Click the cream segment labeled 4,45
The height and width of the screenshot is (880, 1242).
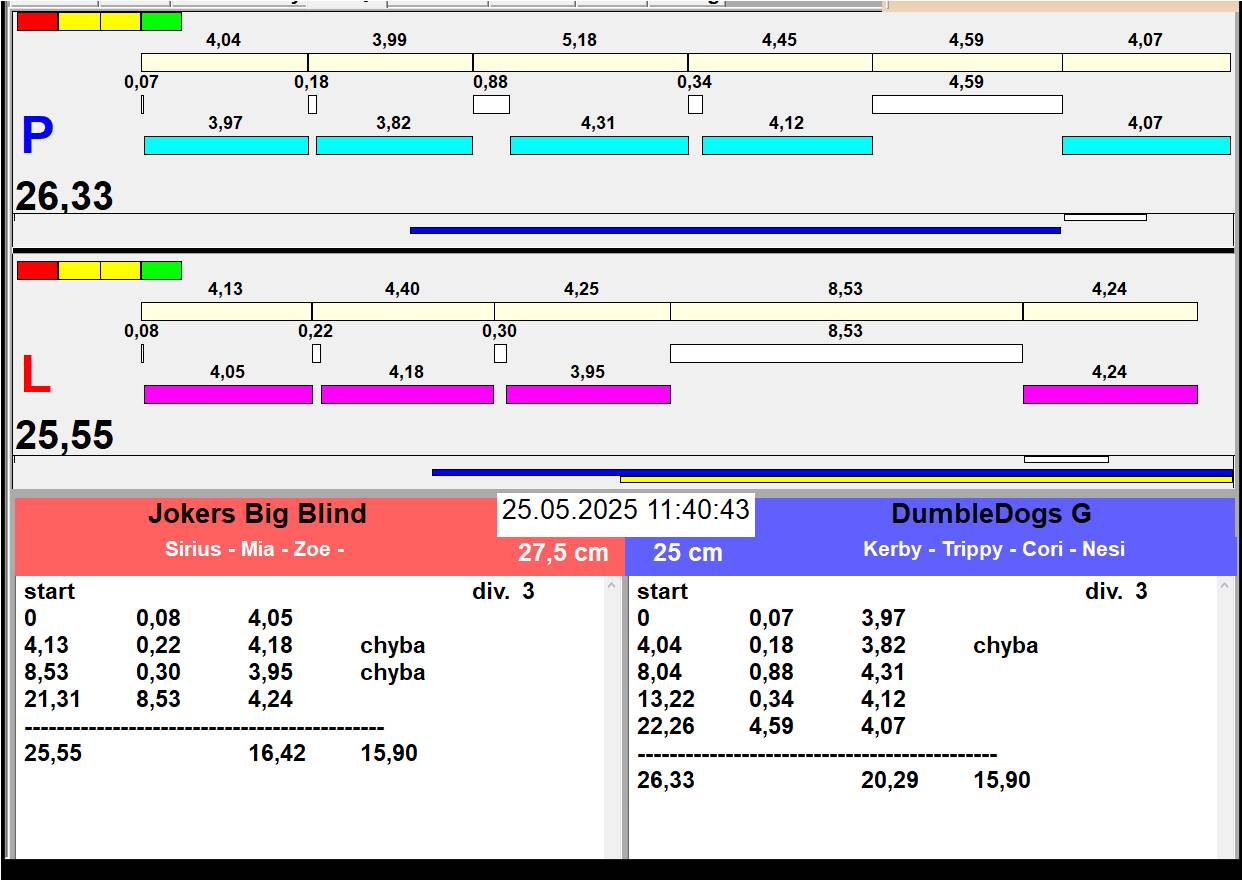click(x=780, y=62)
